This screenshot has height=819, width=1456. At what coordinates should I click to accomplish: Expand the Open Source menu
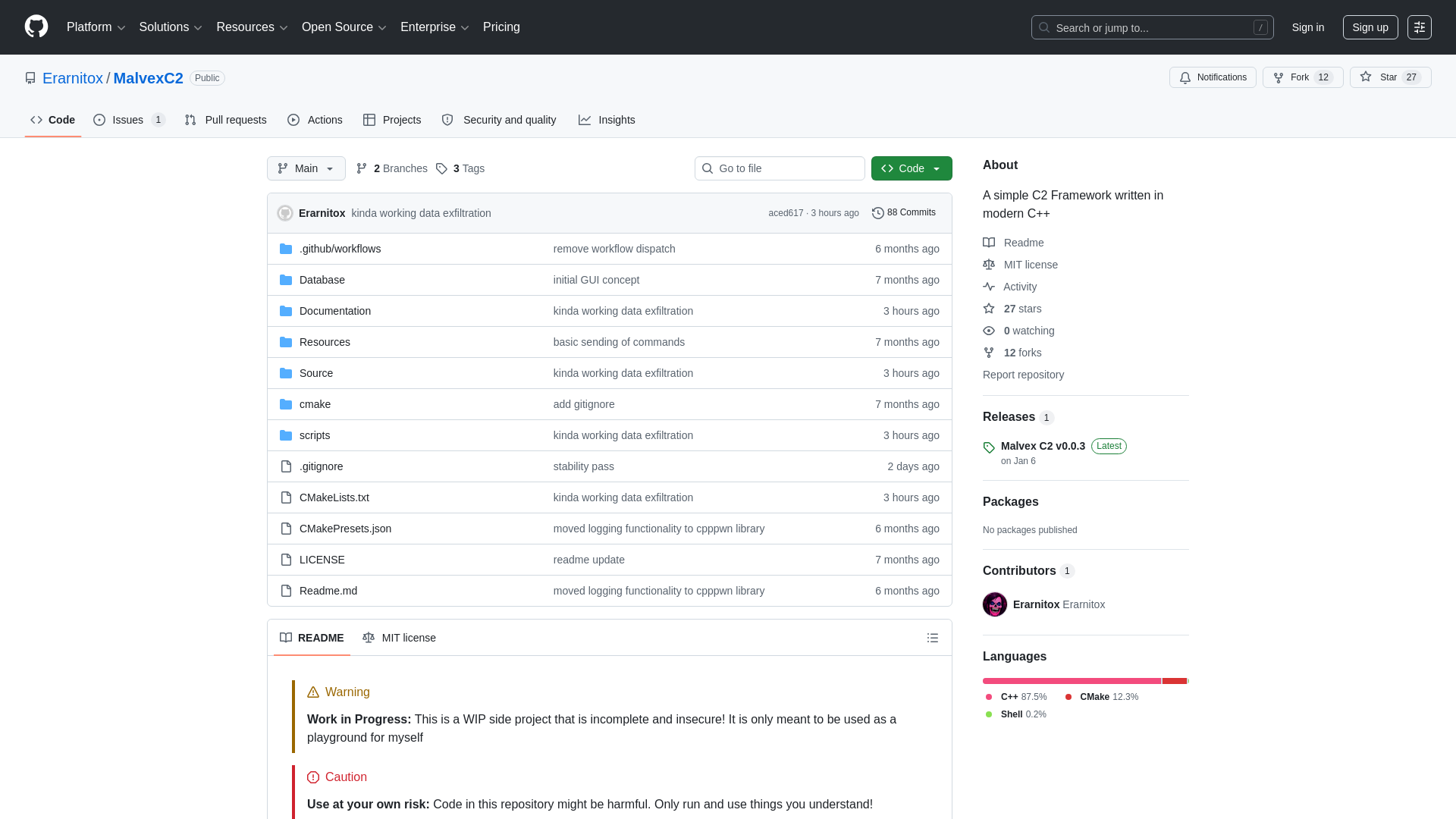click(x=344, y=27)
